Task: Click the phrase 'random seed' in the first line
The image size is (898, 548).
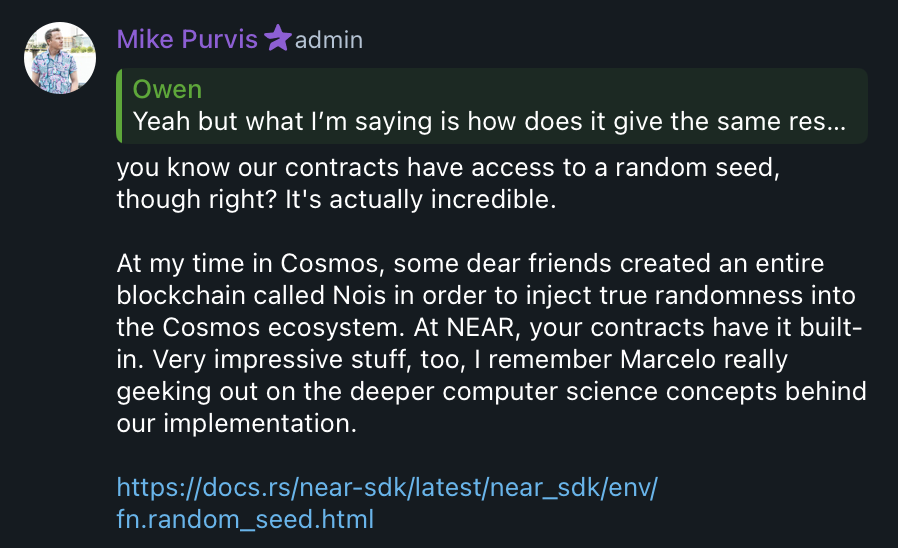Action: tap(694, 168)
